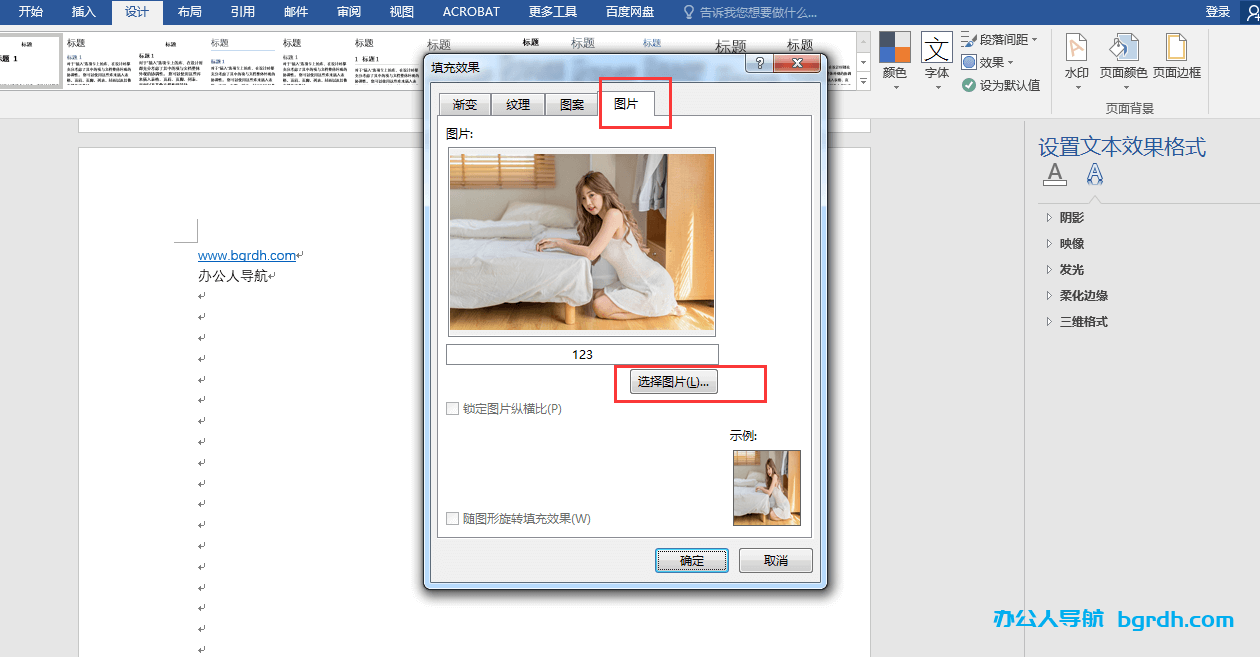Click the picture preview in the dialog

(x=581, y=241)
